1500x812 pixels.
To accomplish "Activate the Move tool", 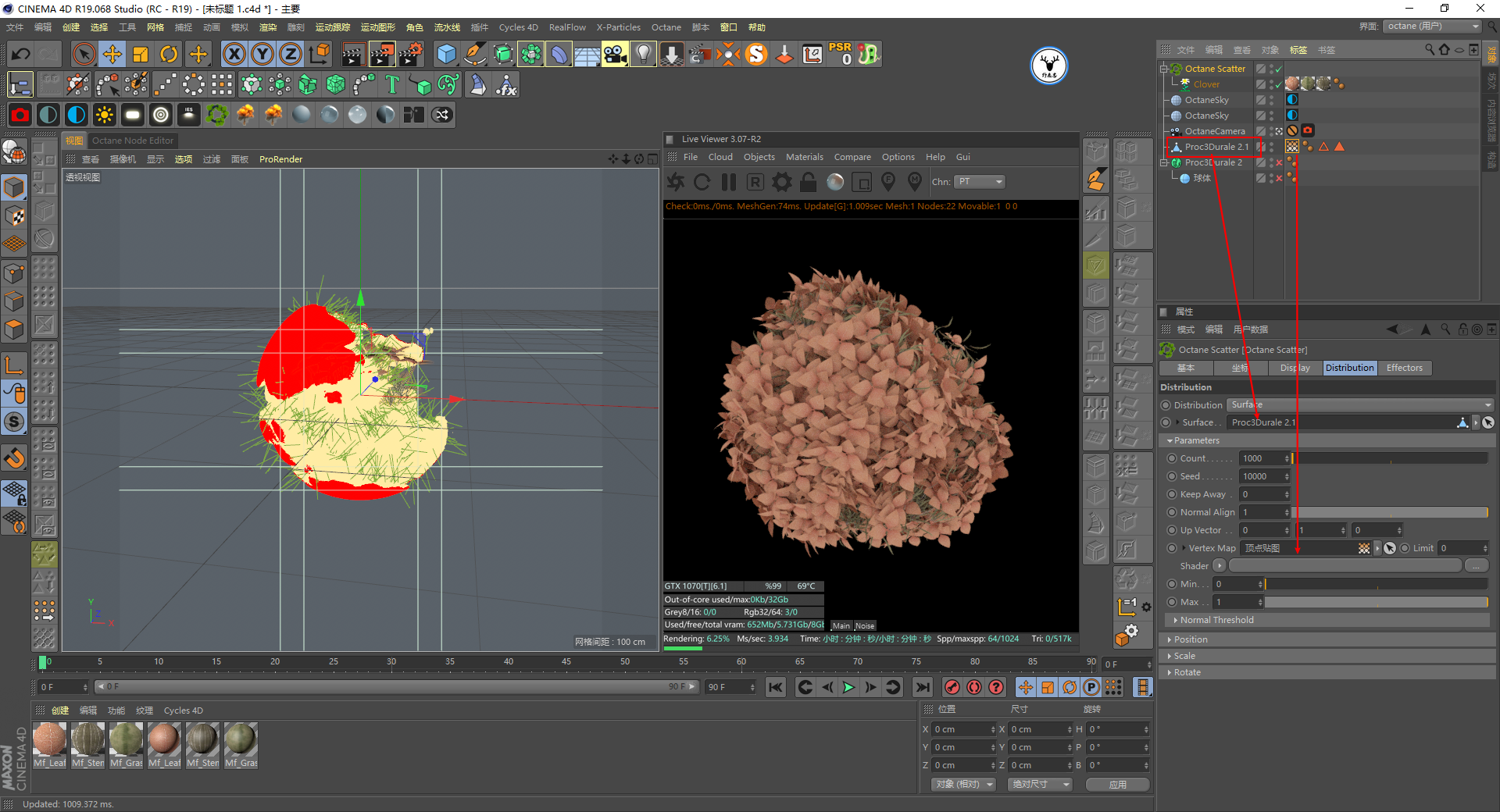I will pos(112,54).
